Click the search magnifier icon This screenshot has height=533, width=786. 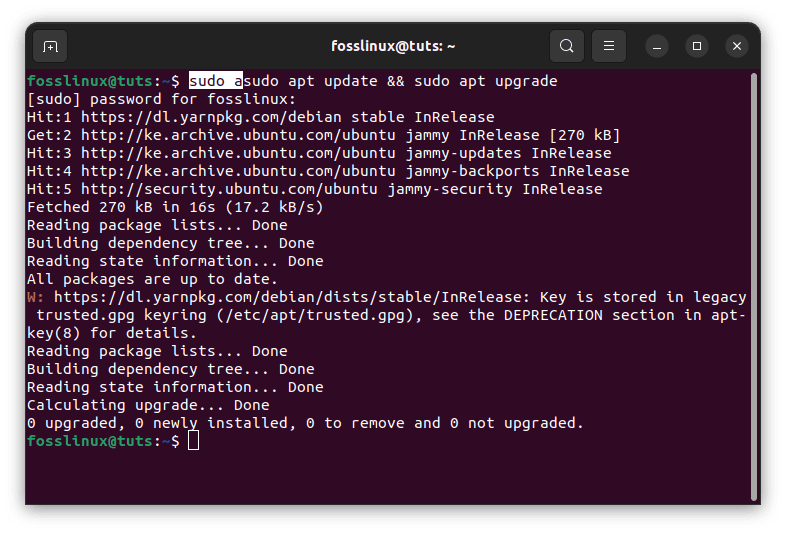click(567, 46)
